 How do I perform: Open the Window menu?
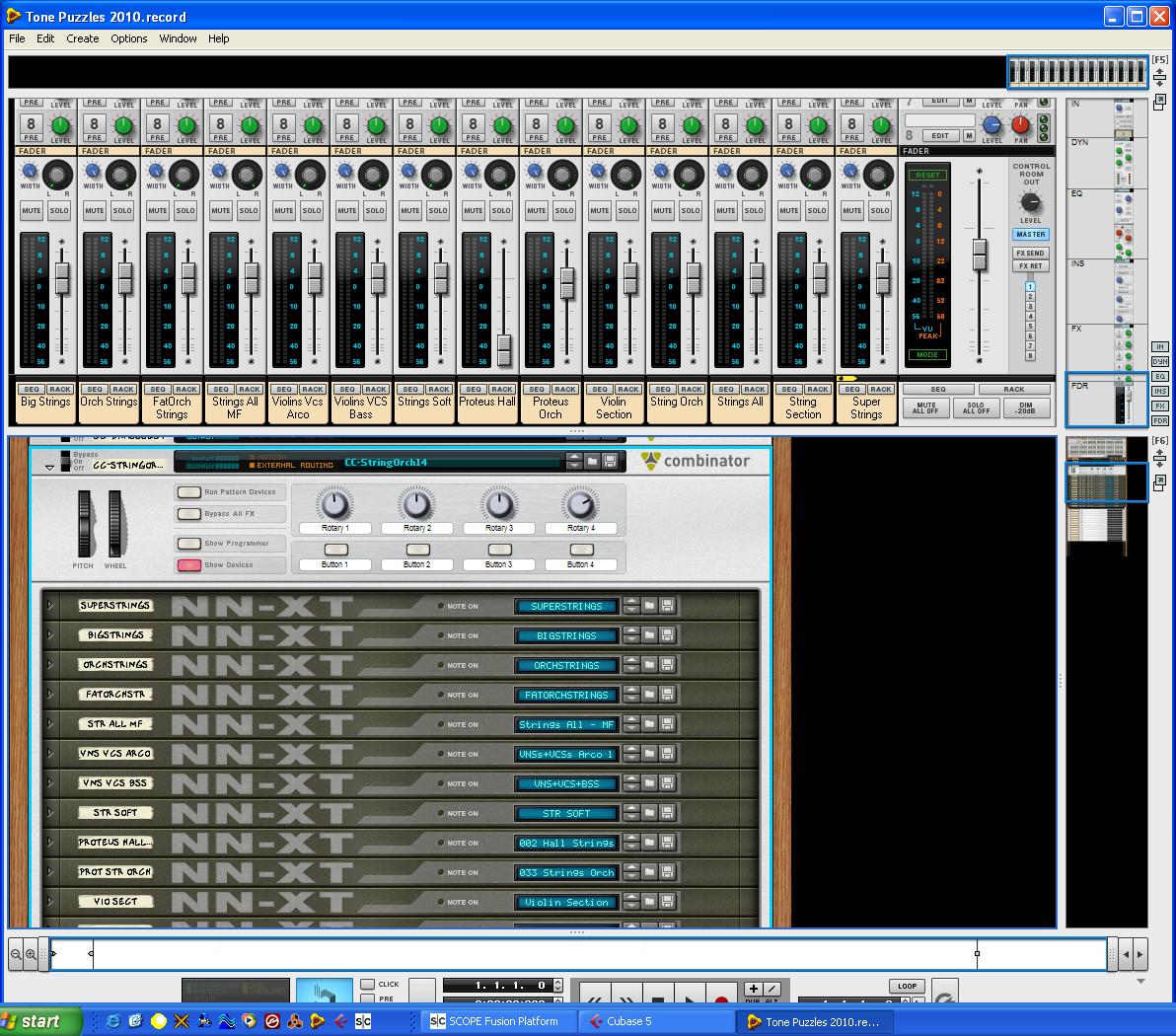[x=178, y=38]
